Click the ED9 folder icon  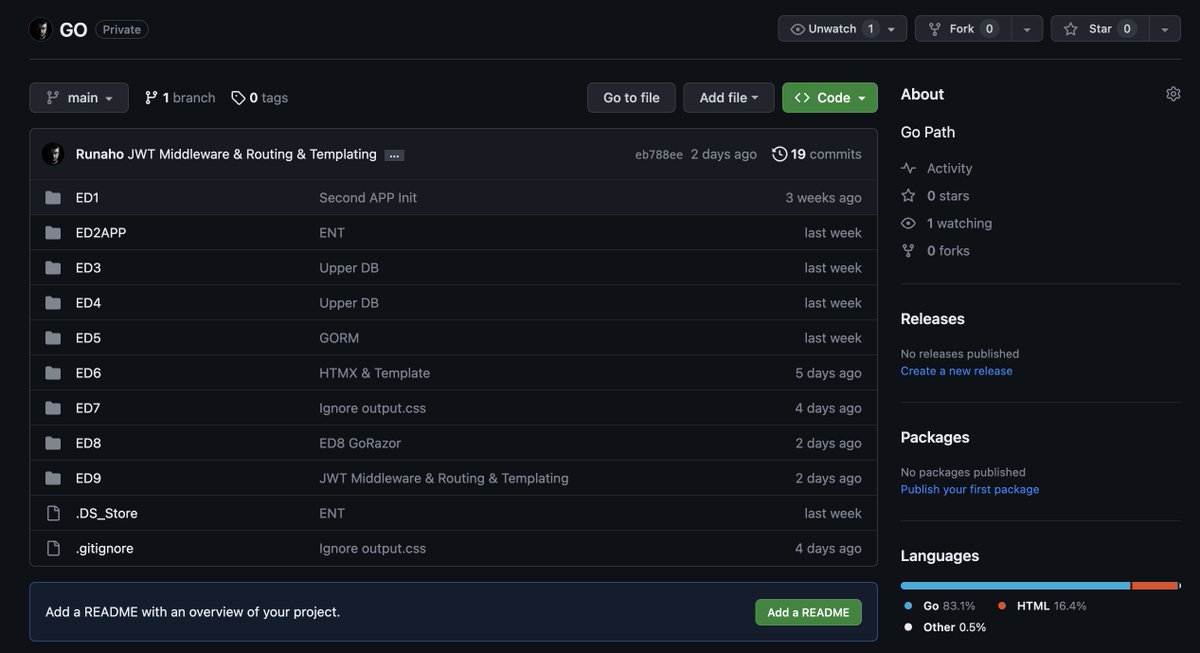[x=53, y=478]
